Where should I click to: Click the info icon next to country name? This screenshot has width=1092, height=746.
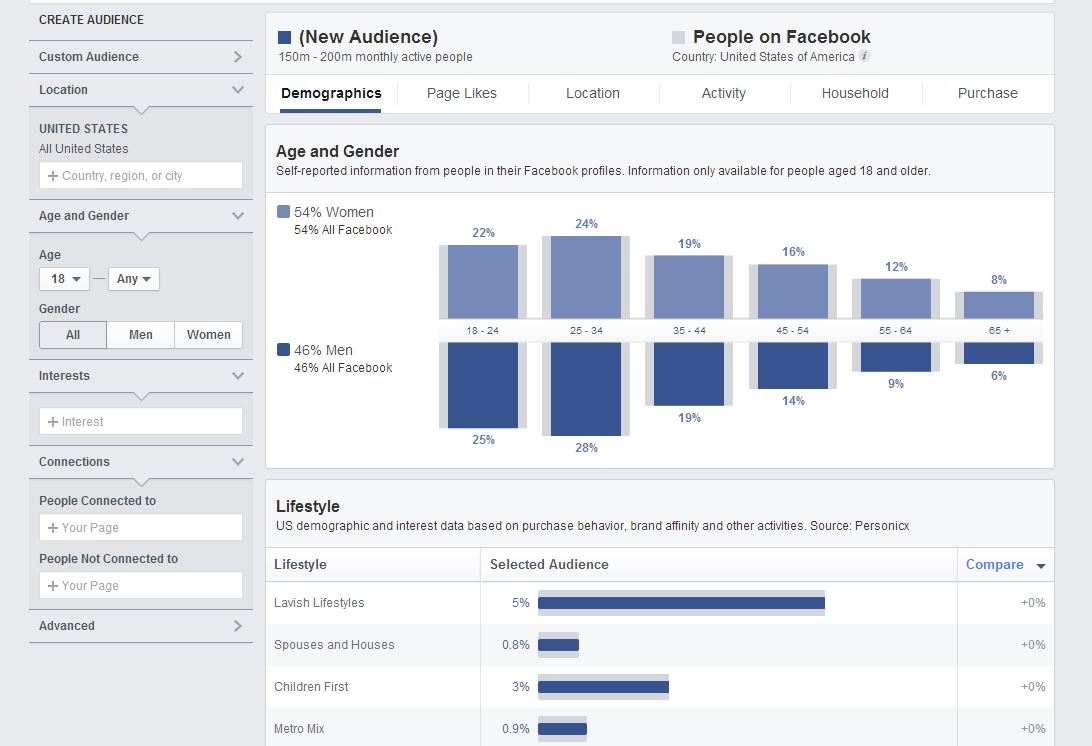865,57
